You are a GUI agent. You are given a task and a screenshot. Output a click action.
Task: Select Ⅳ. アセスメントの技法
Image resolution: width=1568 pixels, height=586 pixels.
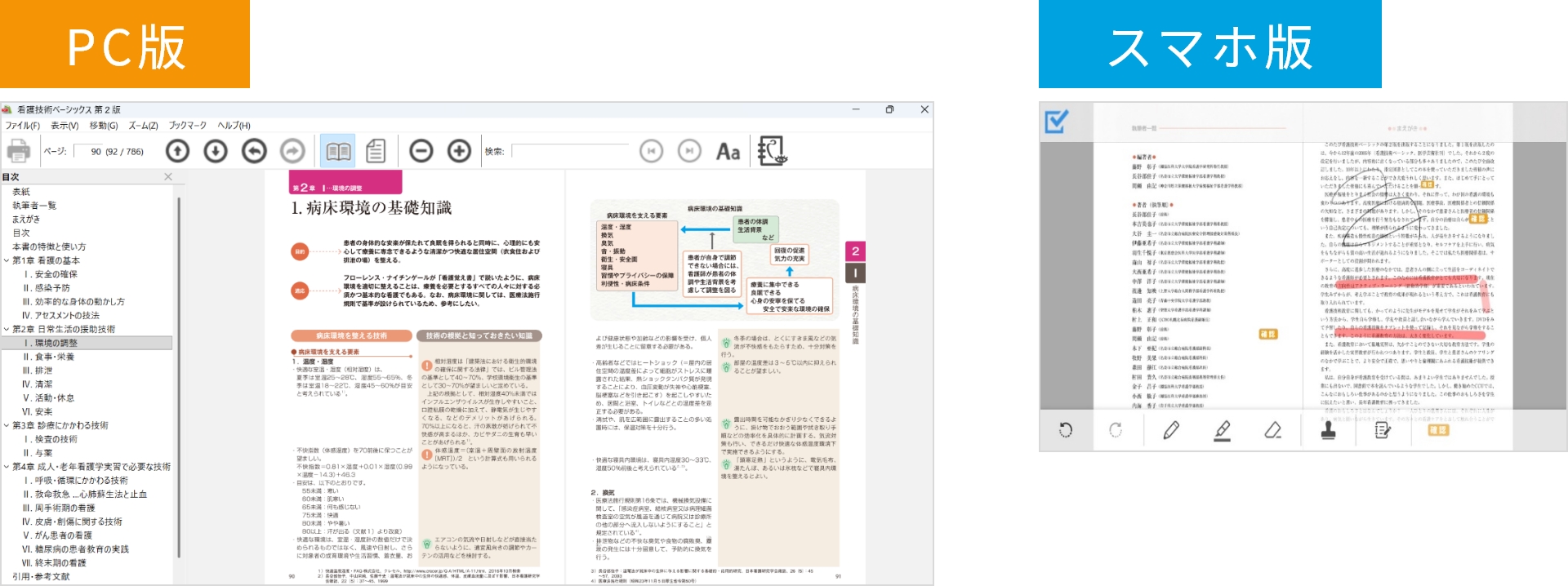point(61,315)
